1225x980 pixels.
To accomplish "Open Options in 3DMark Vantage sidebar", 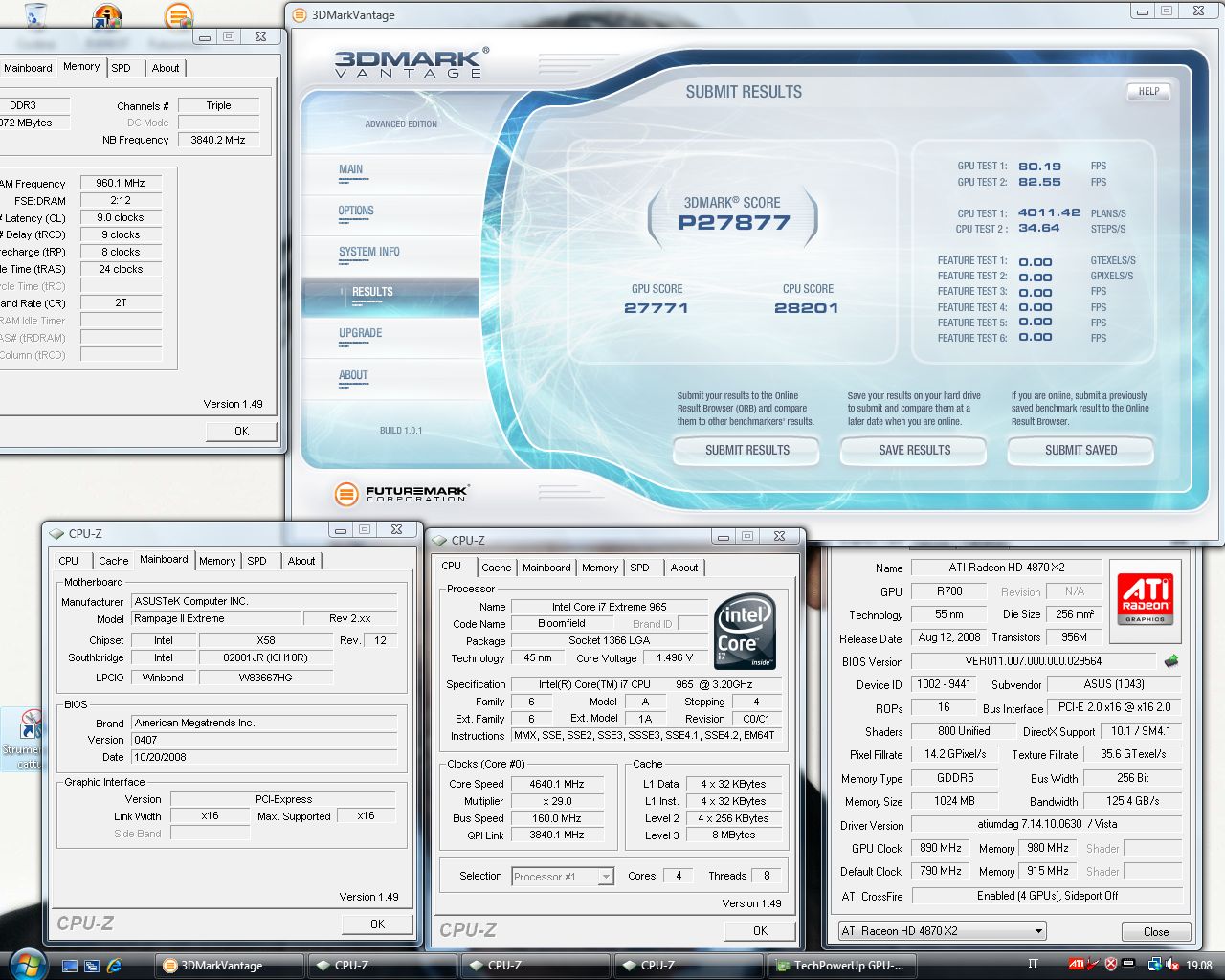I will pyautogui.click(x=356, y=212).
